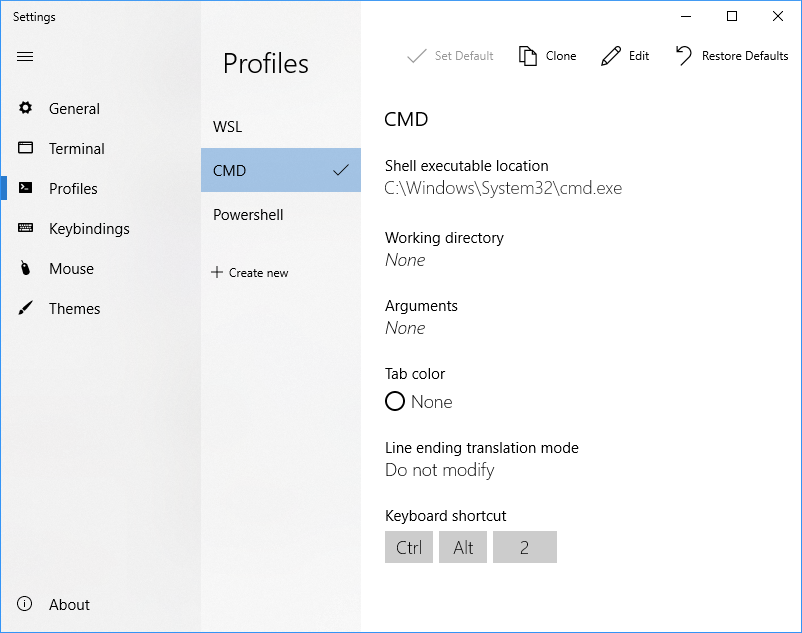
Task: Select the Keybindings keyboard icon
Action: click(26, 228)
